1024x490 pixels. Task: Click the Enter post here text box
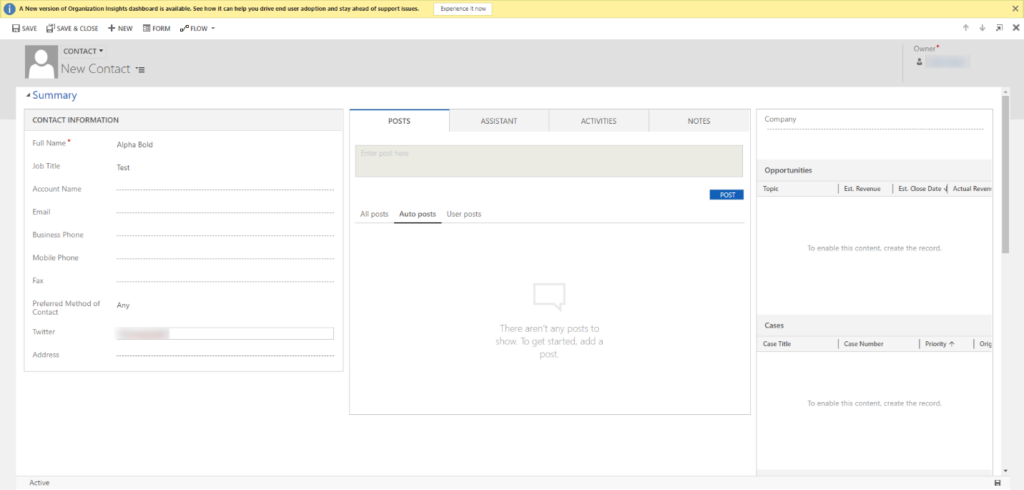click(x=549, y=161)
